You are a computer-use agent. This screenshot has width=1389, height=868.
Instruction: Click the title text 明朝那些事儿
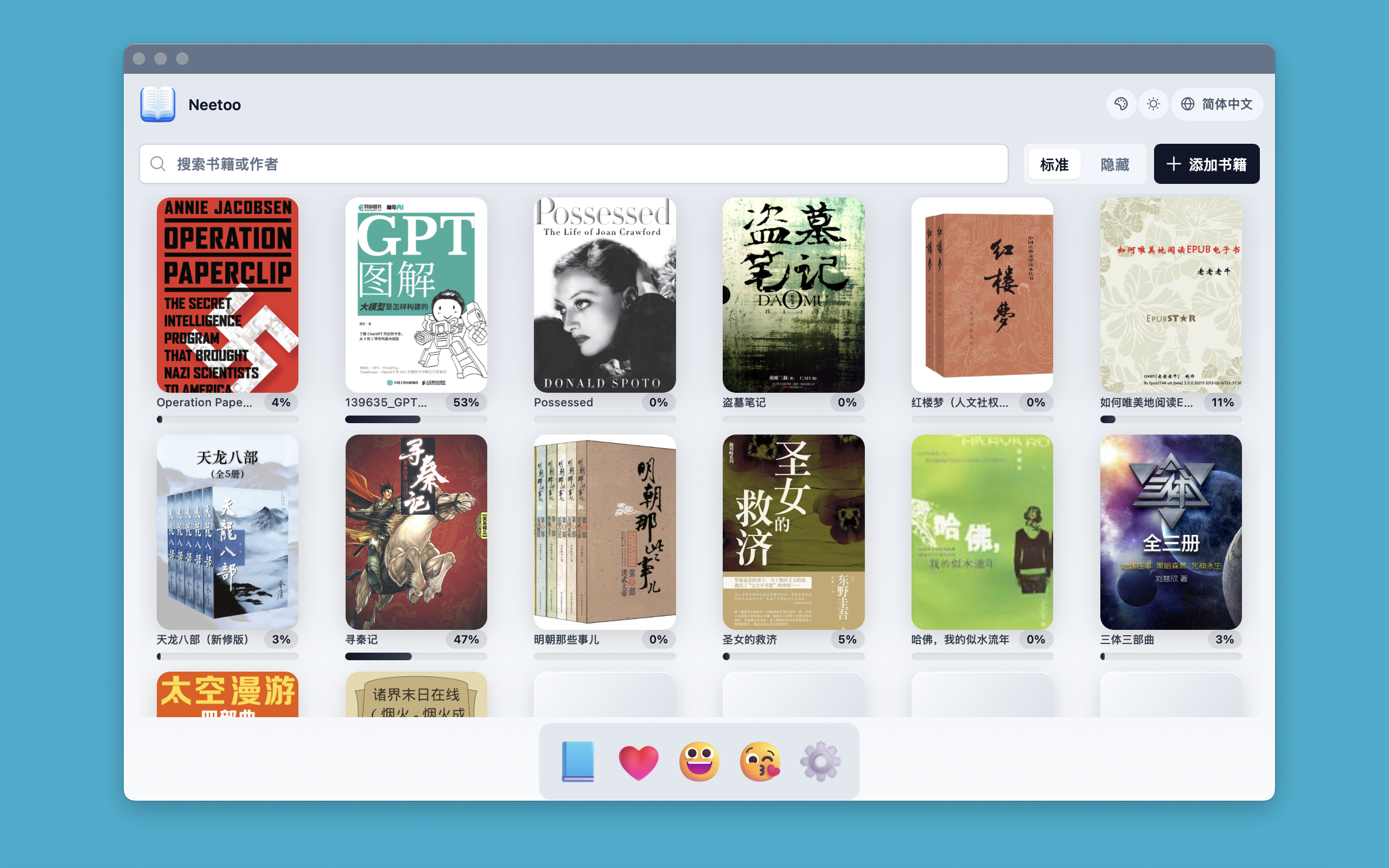click(566, 640)
